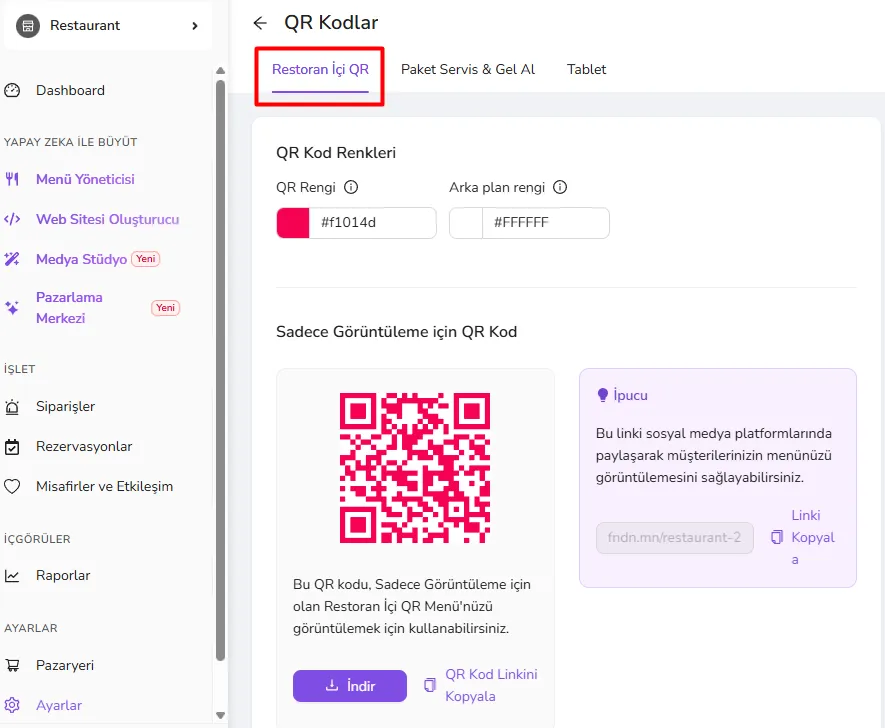Expand the Restaurant selector chevron
The width and height of the screenshot is (885, 728).
(195, 26)
